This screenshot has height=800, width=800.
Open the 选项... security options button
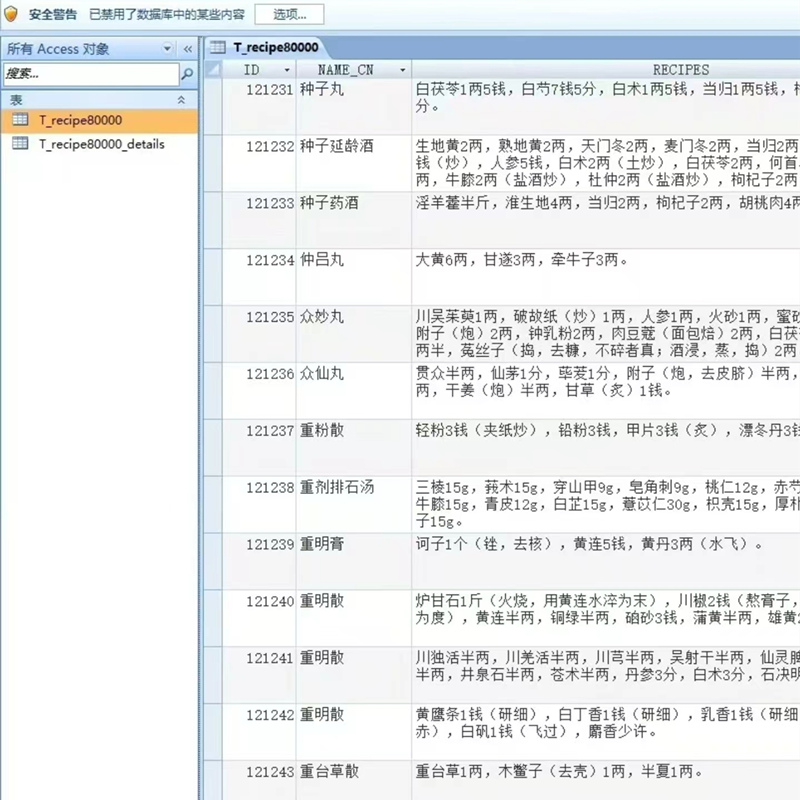[x=289, y=14]
